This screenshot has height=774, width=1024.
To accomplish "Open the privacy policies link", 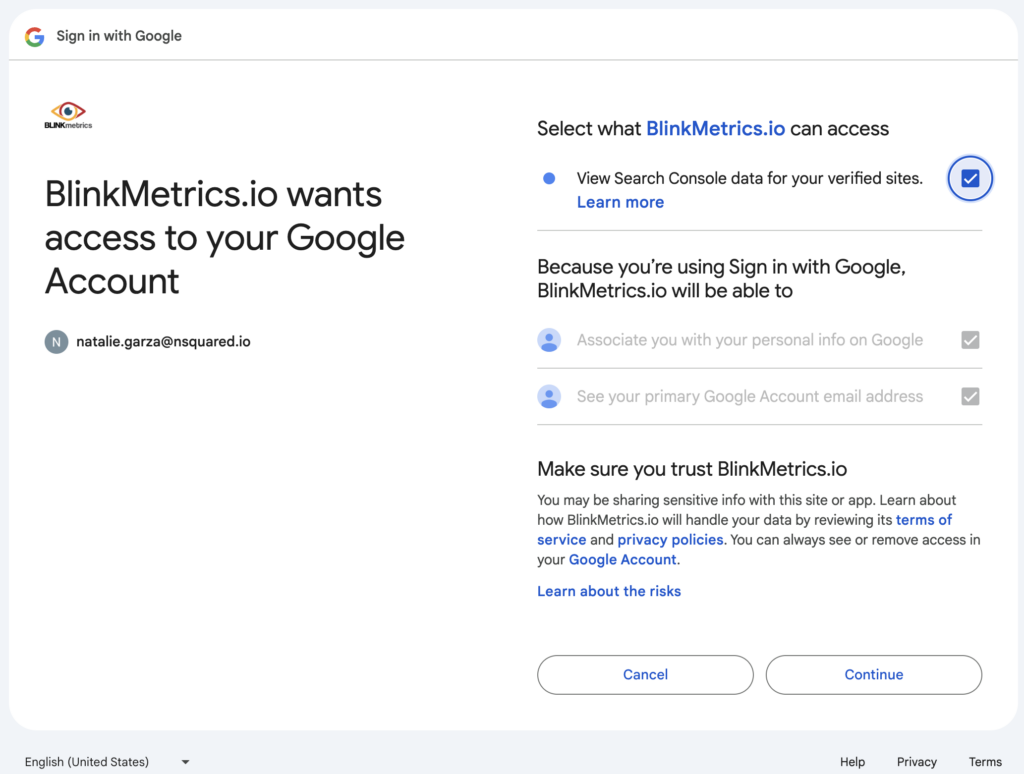I will tap(669, 539).
